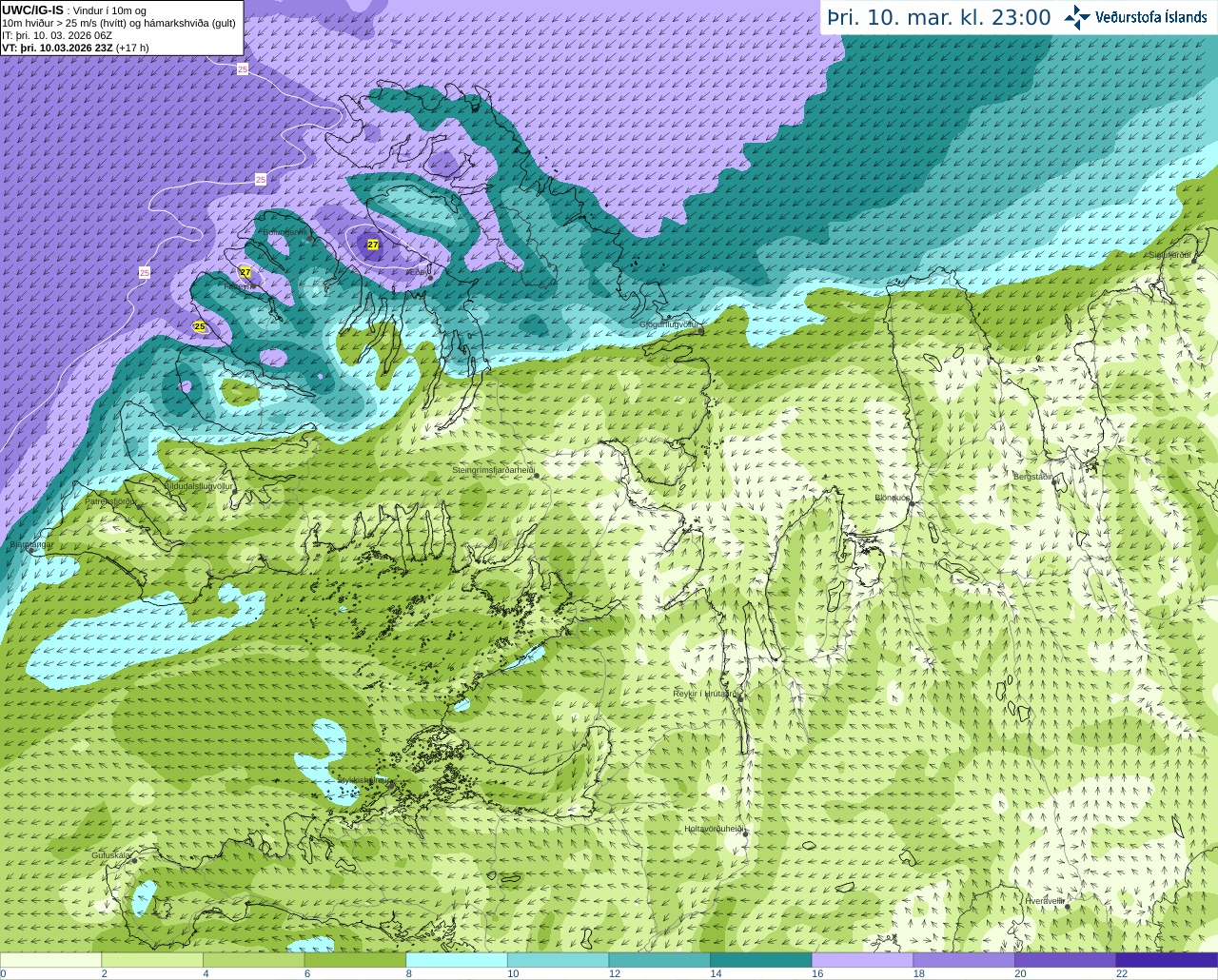The image size is (1218, 980).
Task: Click the Patreksfjörður station label
Action: point(111,500)
